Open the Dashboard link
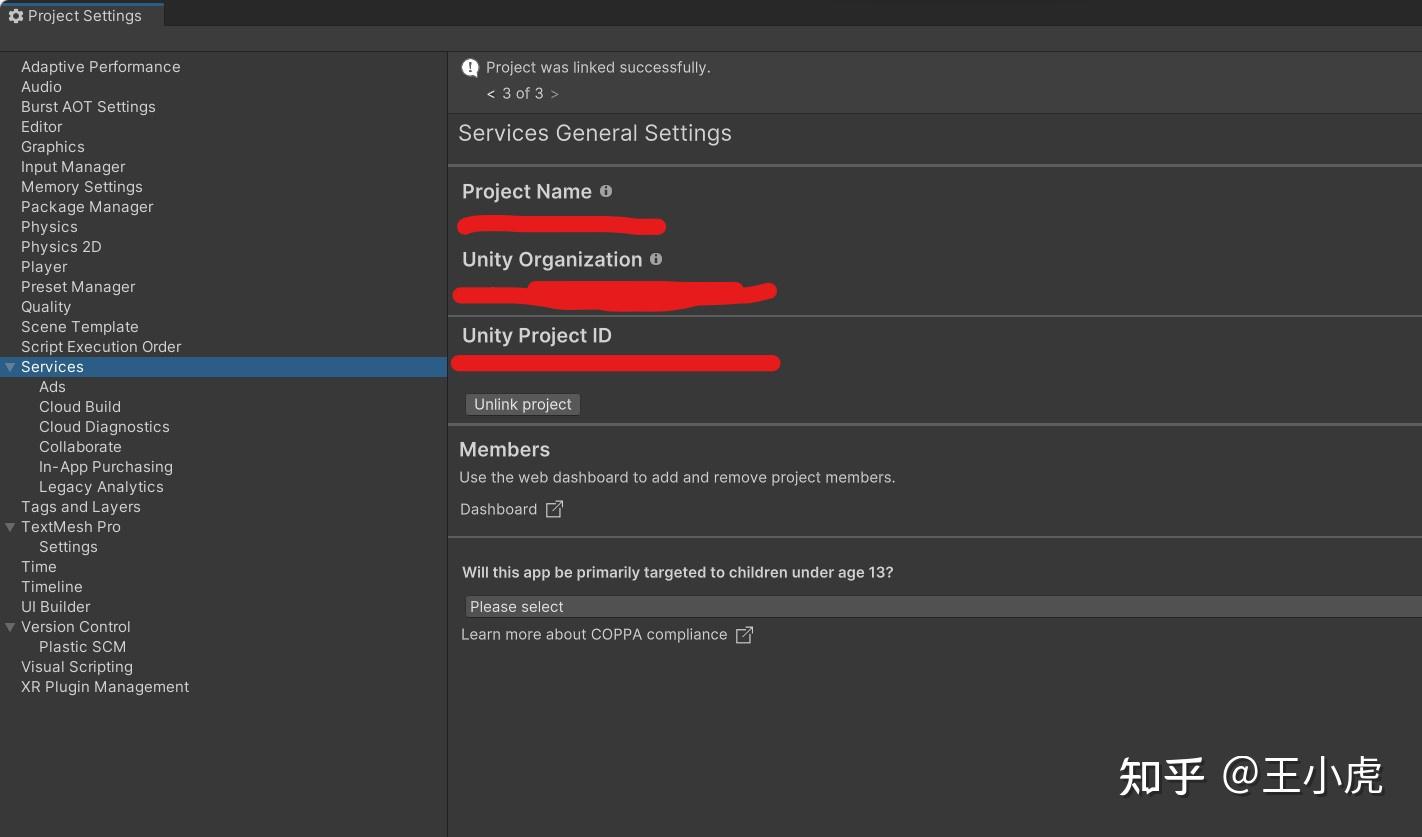The image size is (1422, 837). [498, 509]
